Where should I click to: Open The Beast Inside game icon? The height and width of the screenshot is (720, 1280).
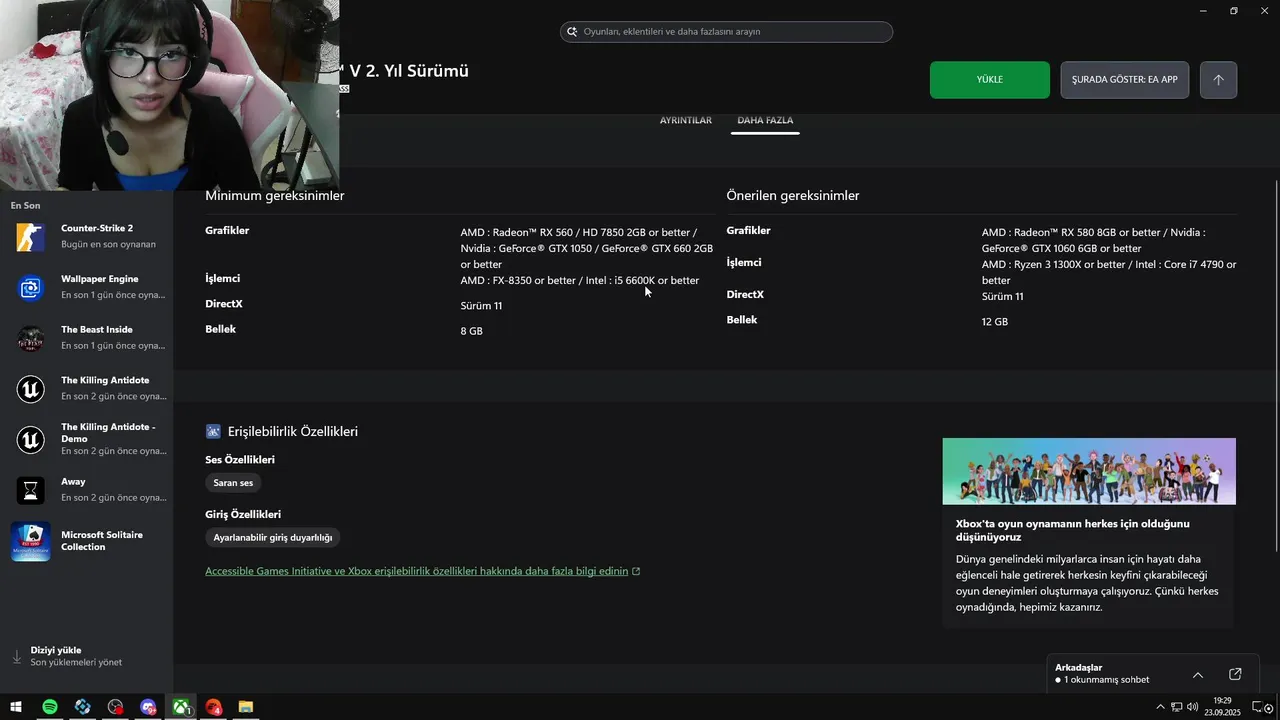(31, 339)
